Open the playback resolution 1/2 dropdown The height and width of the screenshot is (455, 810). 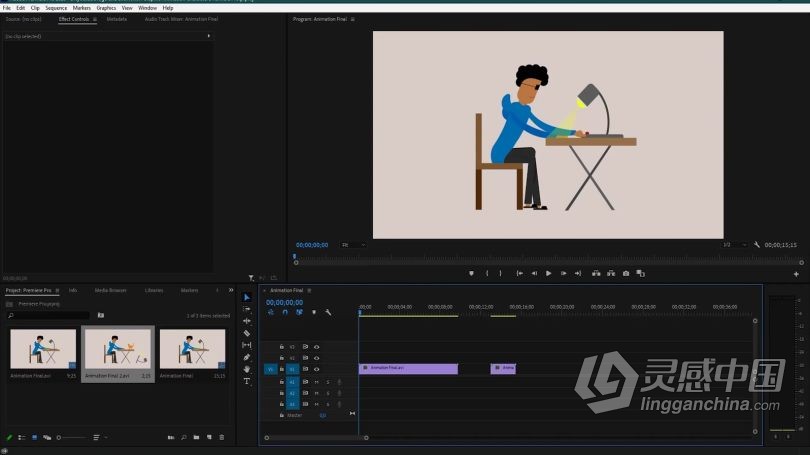pos(734,245)
